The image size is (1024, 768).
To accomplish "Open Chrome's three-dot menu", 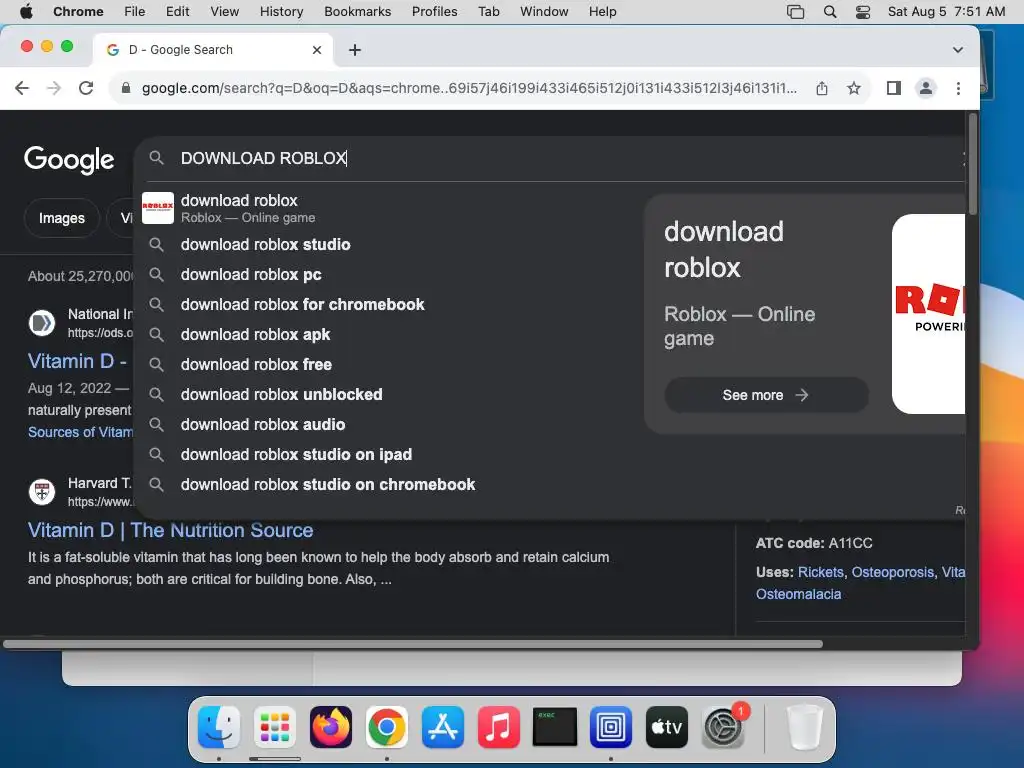I will click(x=958, y=88).
